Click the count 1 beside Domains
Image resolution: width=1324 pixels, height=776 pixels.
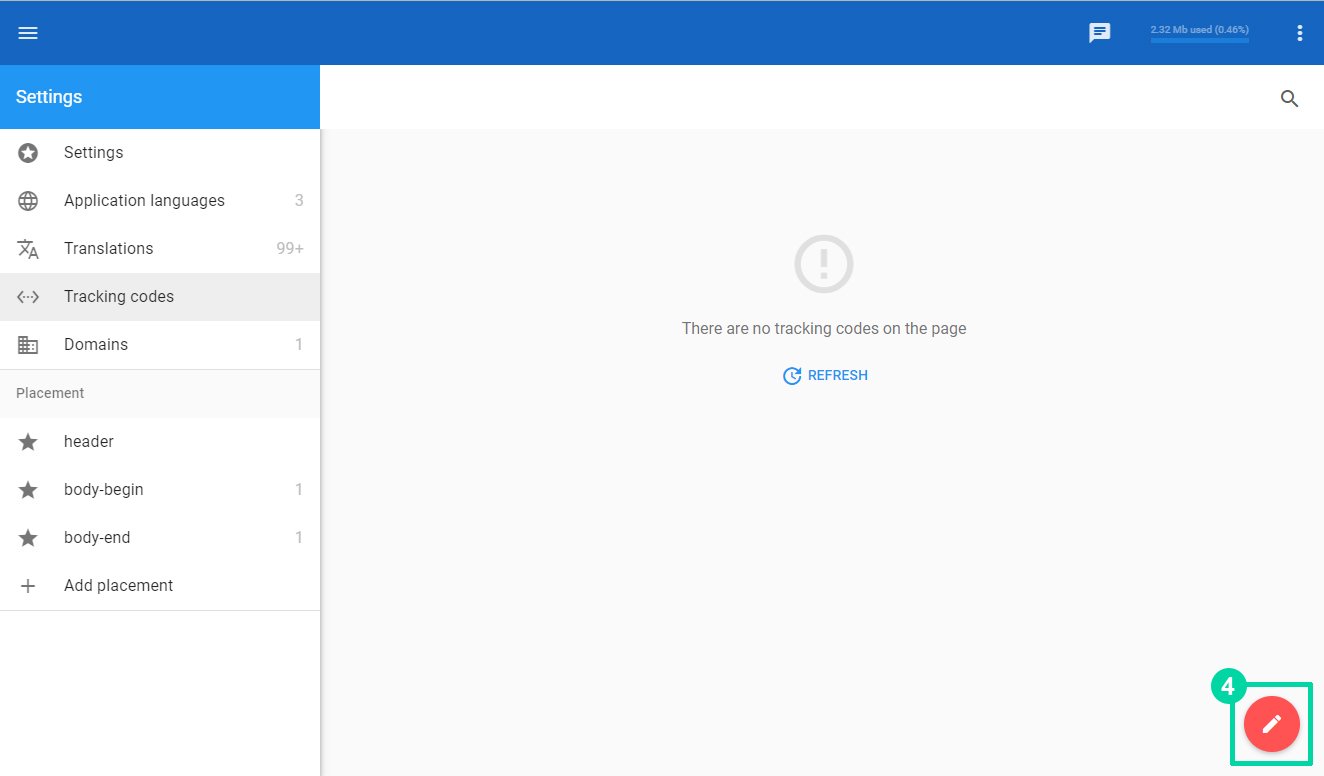tap(299, 345)
